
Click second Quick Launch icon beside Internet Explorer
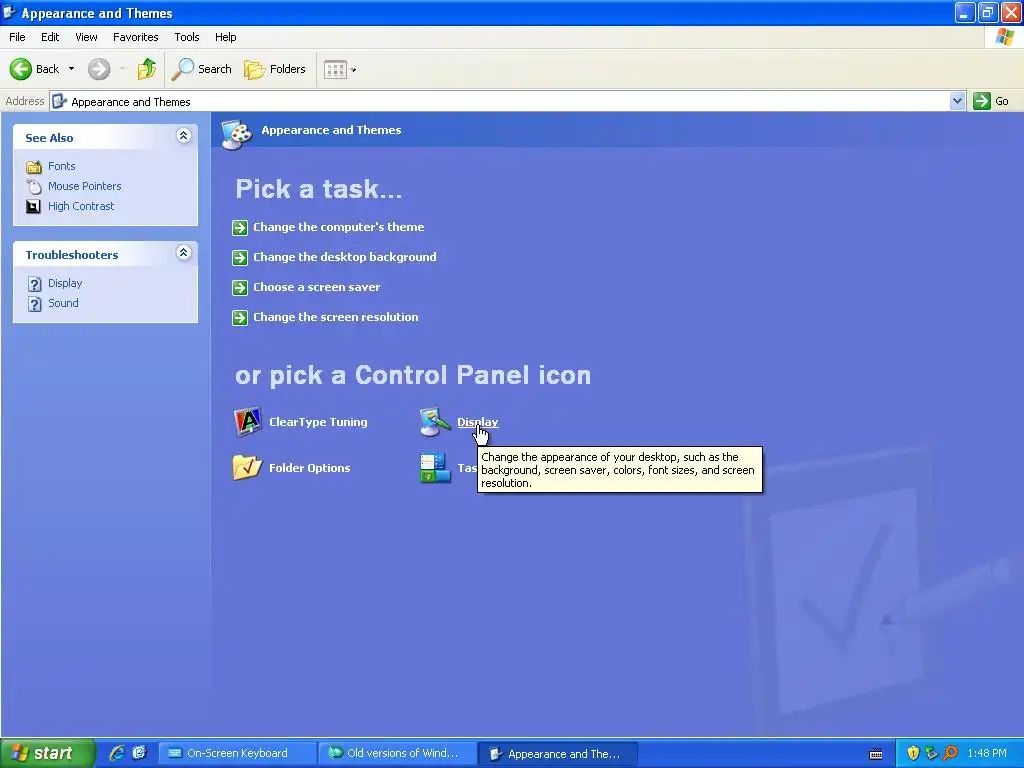click(139, 753)
